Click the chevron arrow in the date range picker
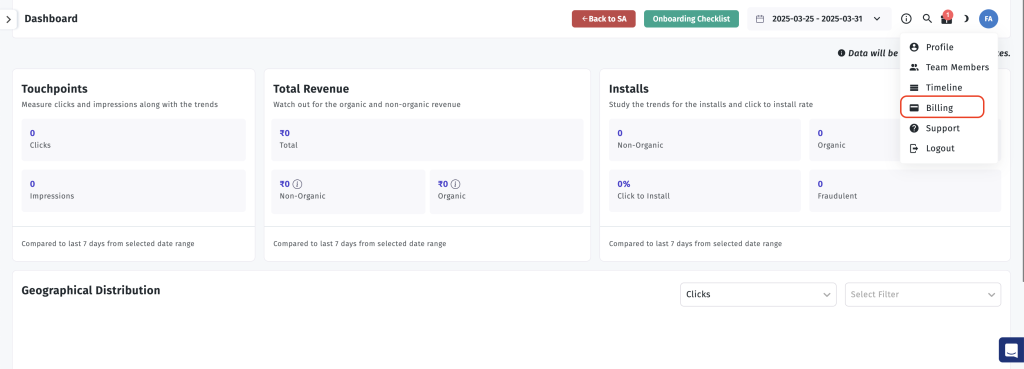The image size is (1024, 369). (877, 19)
